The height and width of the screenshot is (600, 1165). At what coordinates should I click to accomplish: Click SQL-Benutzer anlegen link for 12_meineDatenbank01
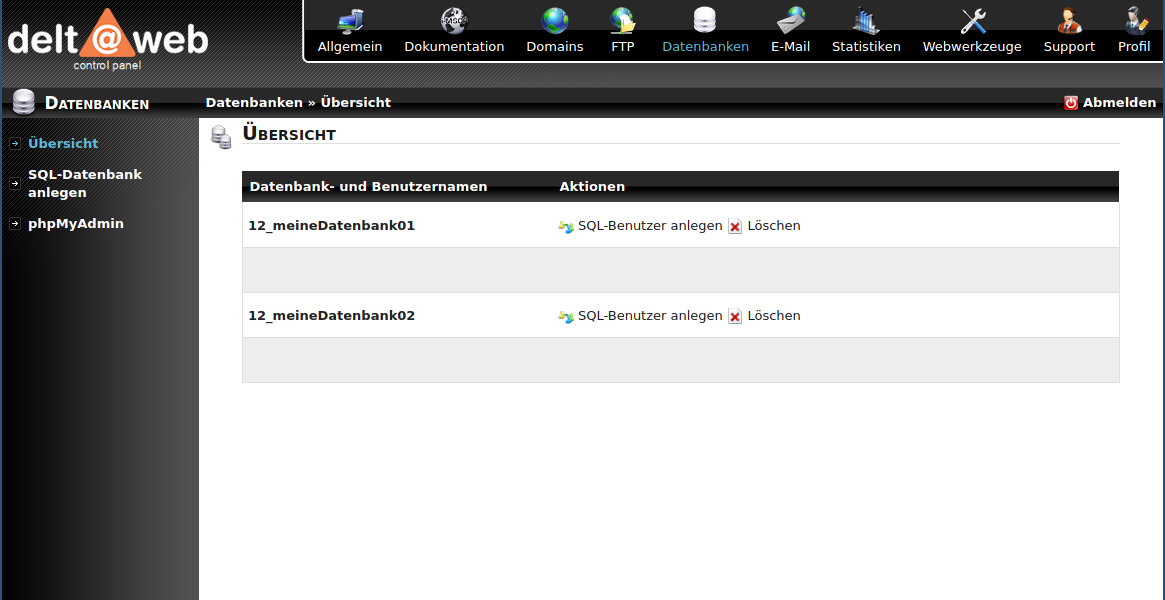(650, 226)
